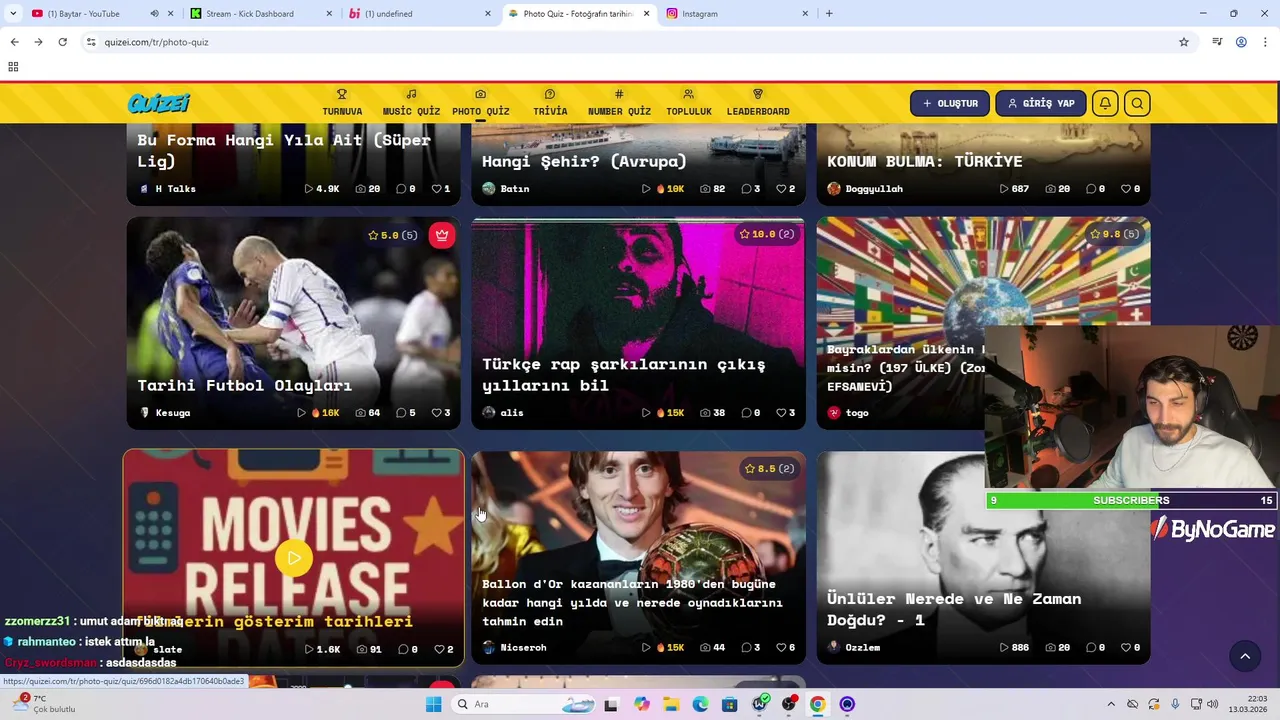Click the Giriş Yap login button
The width and height of the screenshot is (1280, 720).
tap(1040, 103)
